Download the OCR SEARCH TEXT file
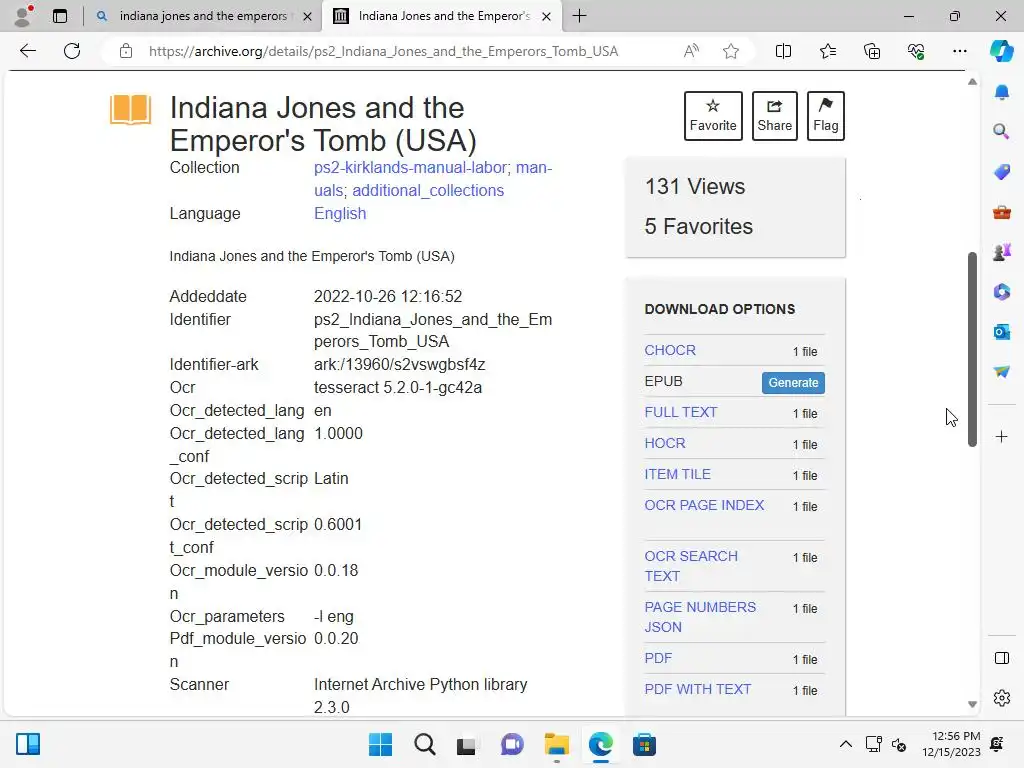Screen dimensions: 1024x768 tap(691, 566)
